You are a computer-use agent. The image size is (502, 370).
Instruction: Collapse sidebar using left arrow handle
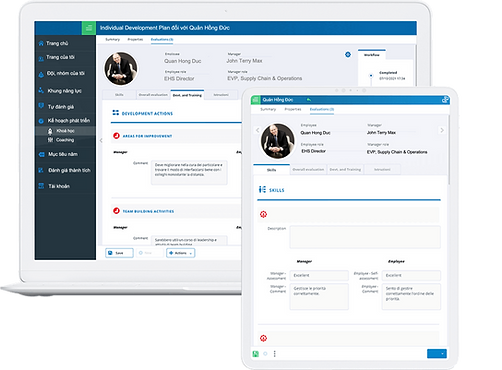click(x=101, y=140)
